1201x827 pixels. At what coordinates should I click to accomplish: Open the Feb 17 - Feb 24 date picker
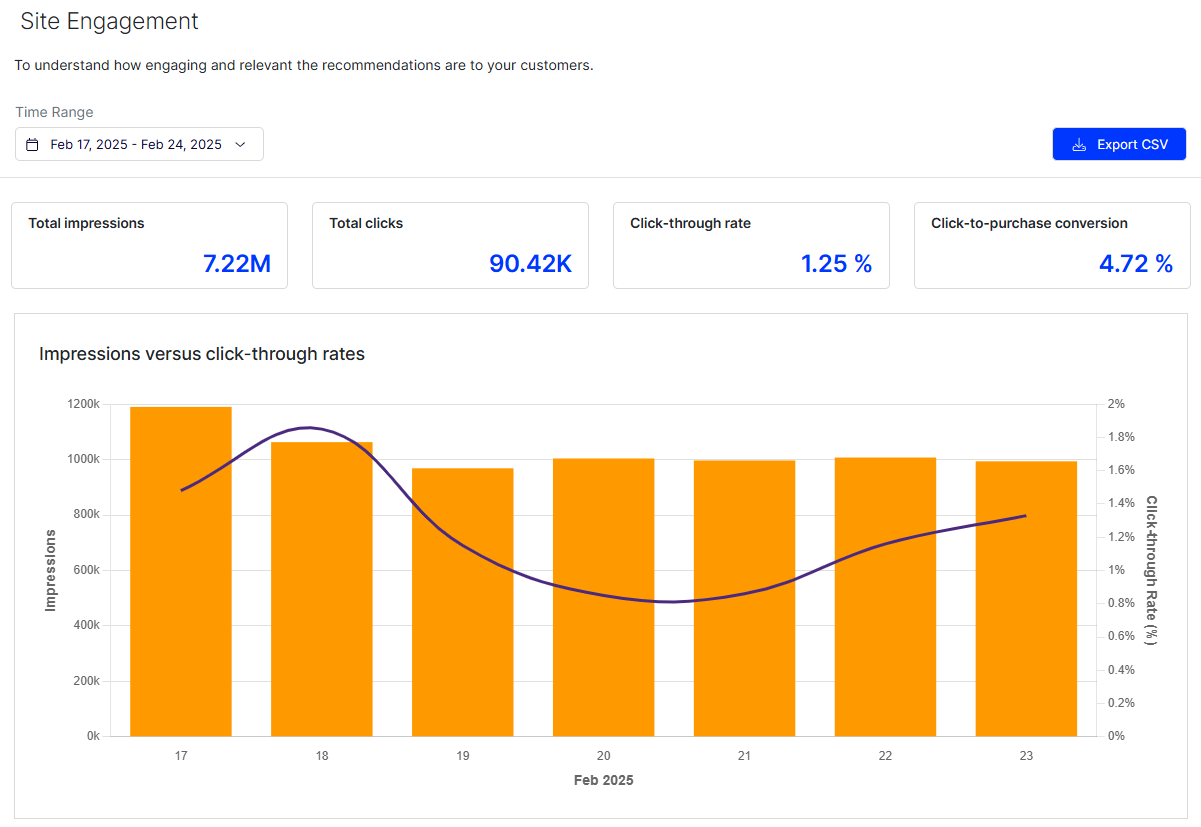pos(139,144)
